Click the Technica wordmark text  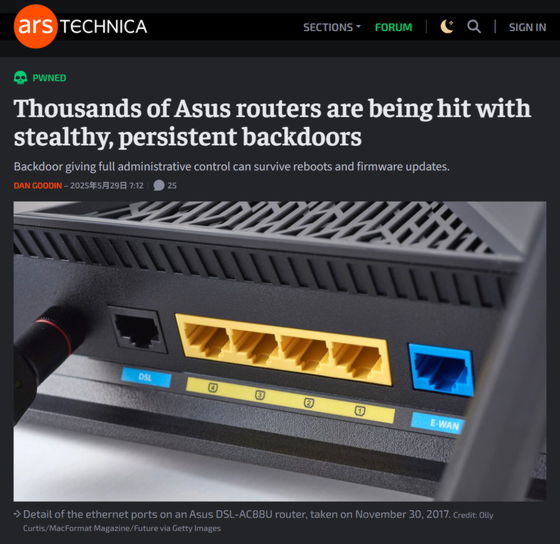[103, 27]
